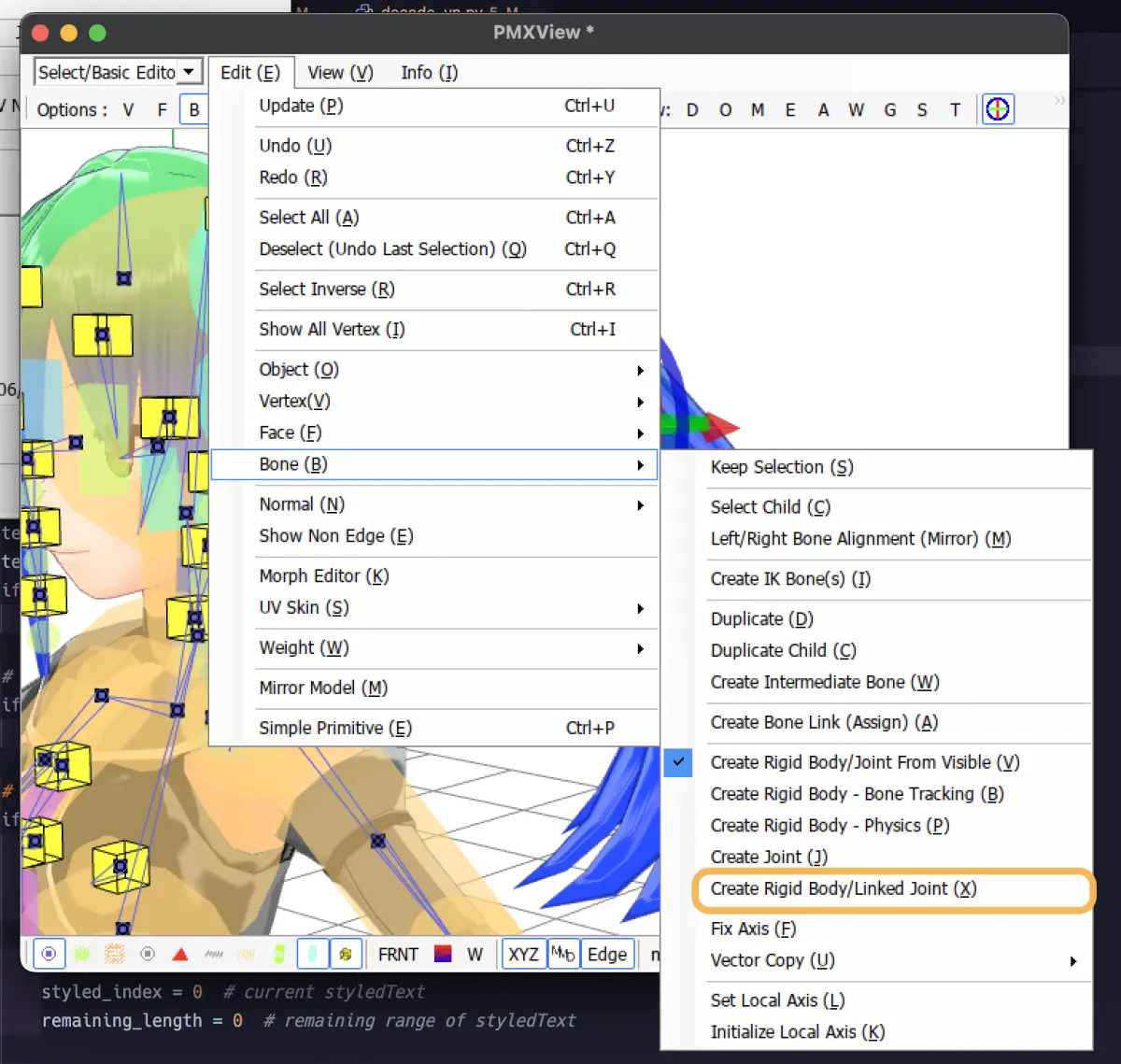Viewport: 1121px width, 1064px height.
Task: Toggle the F option next to Options label
Action: click(x=162, y=110)
